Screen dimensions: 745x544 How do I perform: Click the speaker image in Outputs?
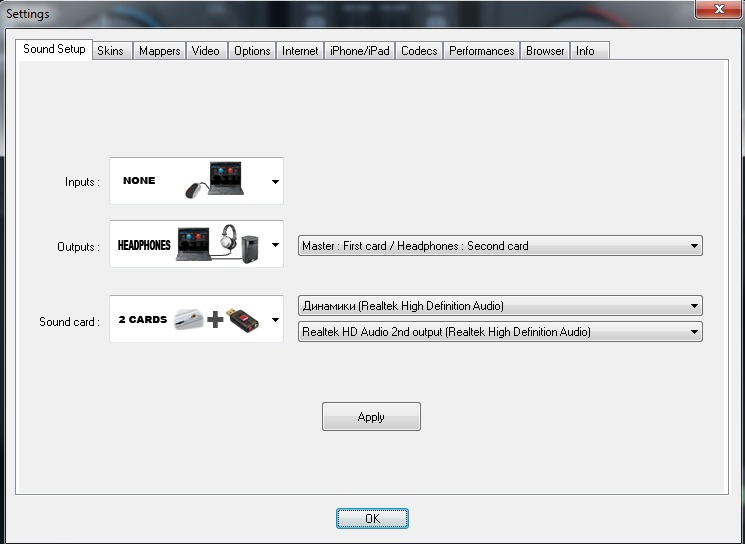pos(250,249)
